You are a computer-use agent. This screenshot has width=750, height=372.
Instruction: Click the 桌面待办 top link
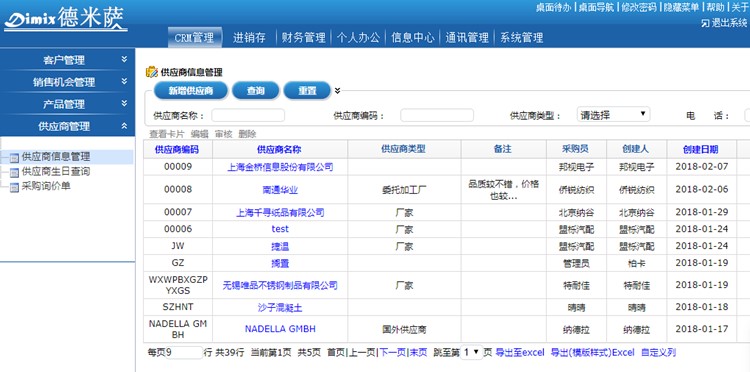[553, 7]
